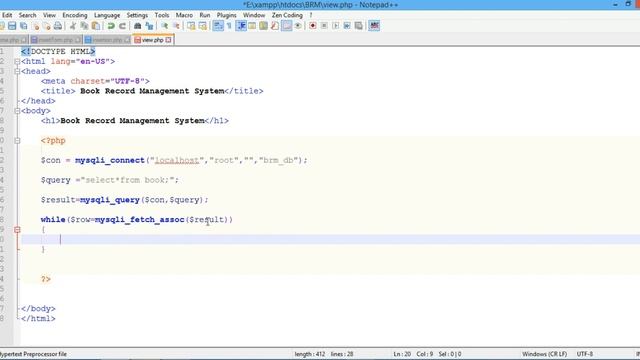Collapse the php block fold marker
The height and width of the screenshot is (360, 640).
(17, 141)
